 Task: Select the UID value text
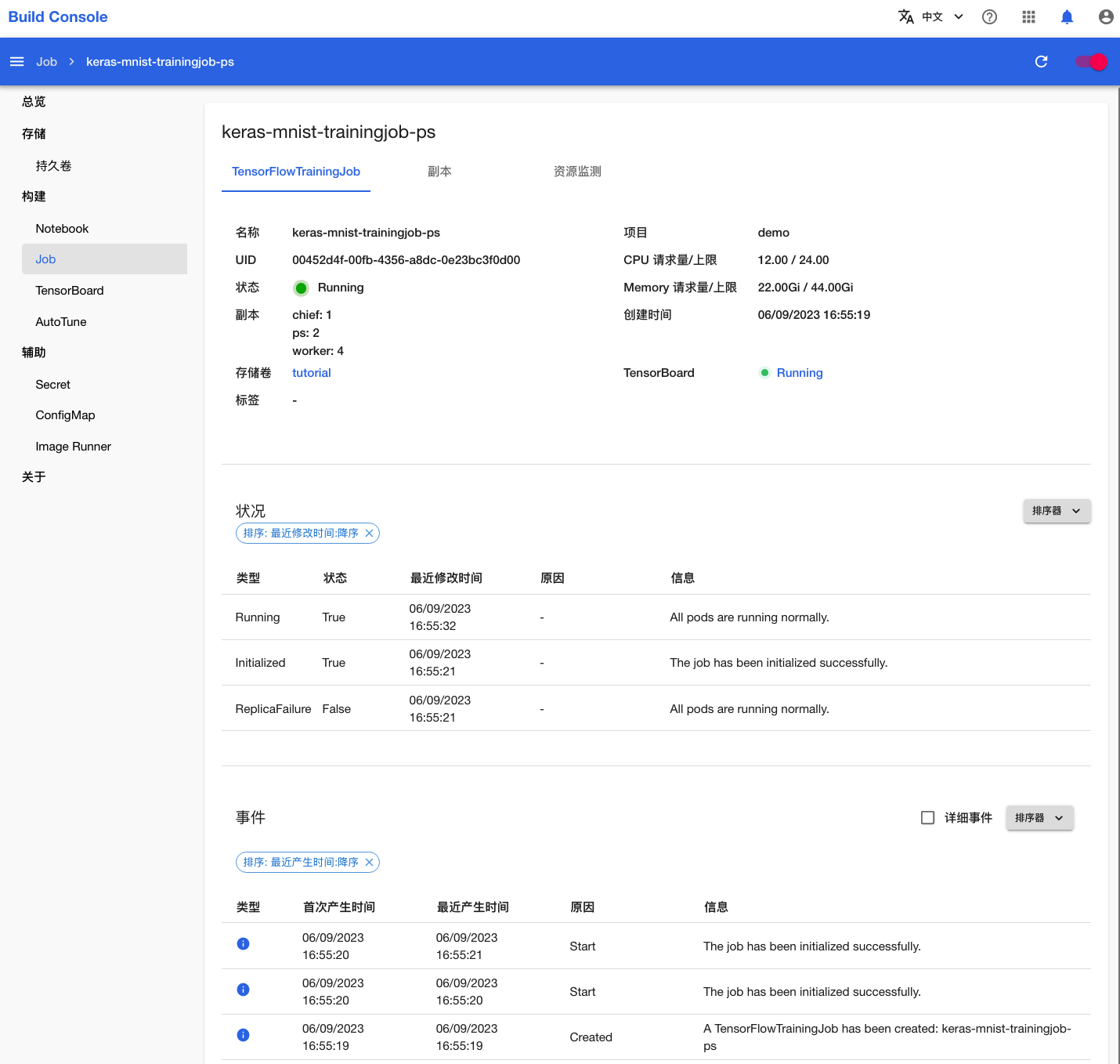point(406,260)
